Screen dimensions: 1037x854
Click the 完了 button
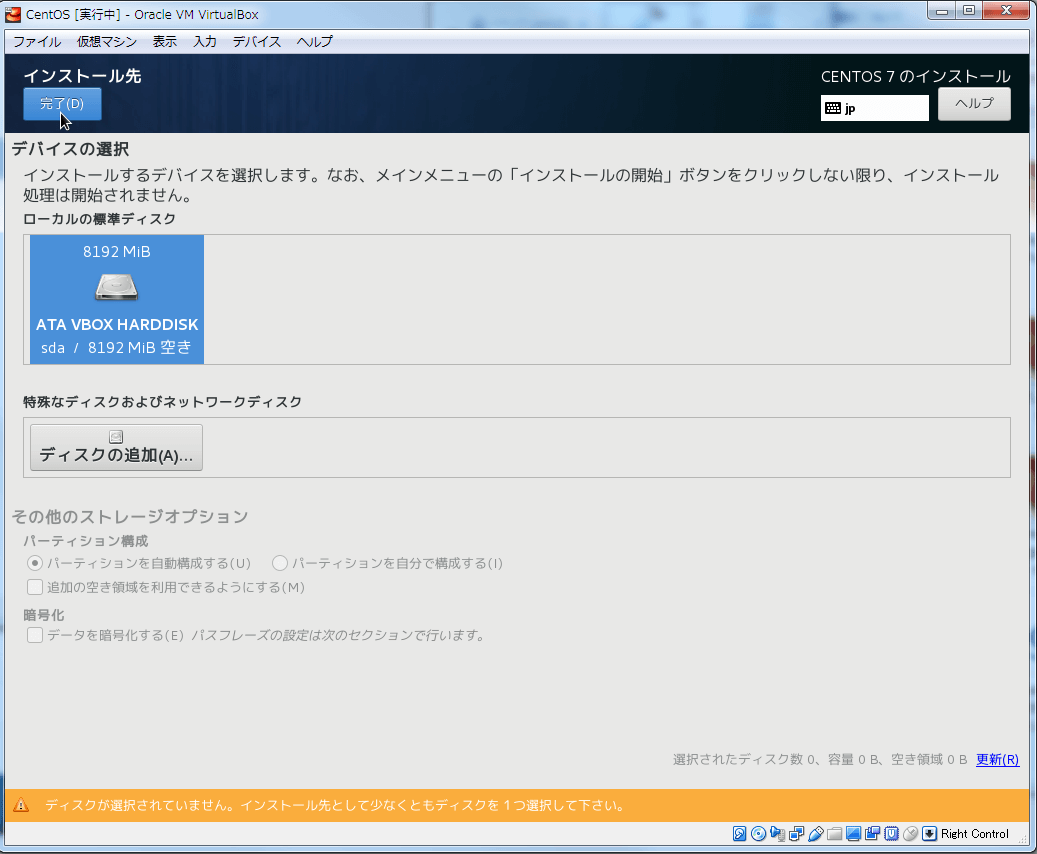(62, 103)
